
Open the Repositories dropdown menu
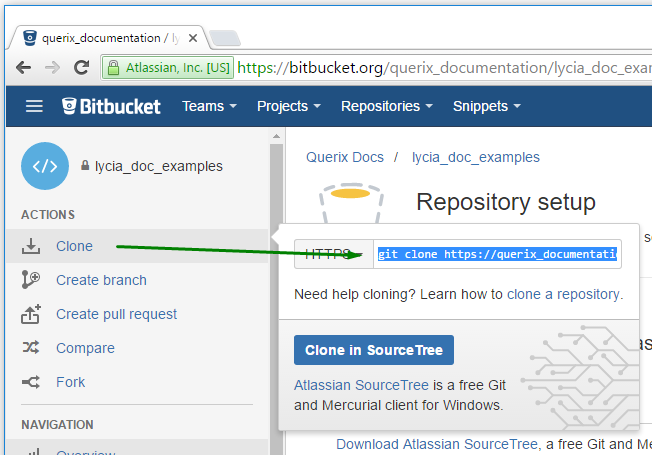[386, 106]
